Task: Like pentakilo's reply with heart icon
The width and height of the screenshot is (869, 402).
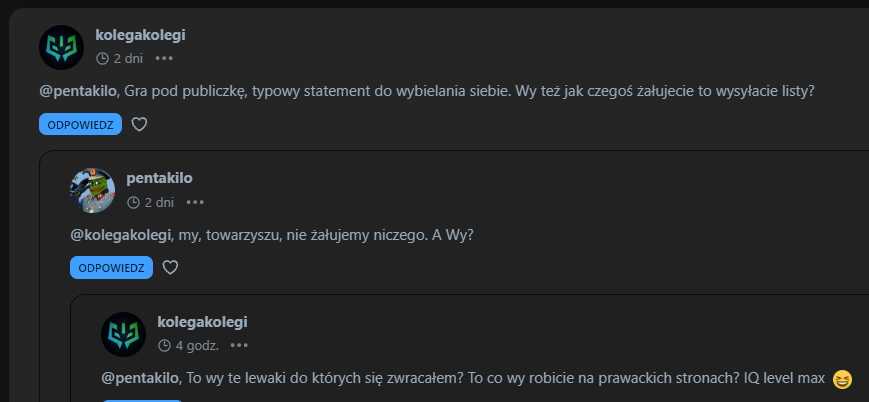Action: tap(170, 268)
